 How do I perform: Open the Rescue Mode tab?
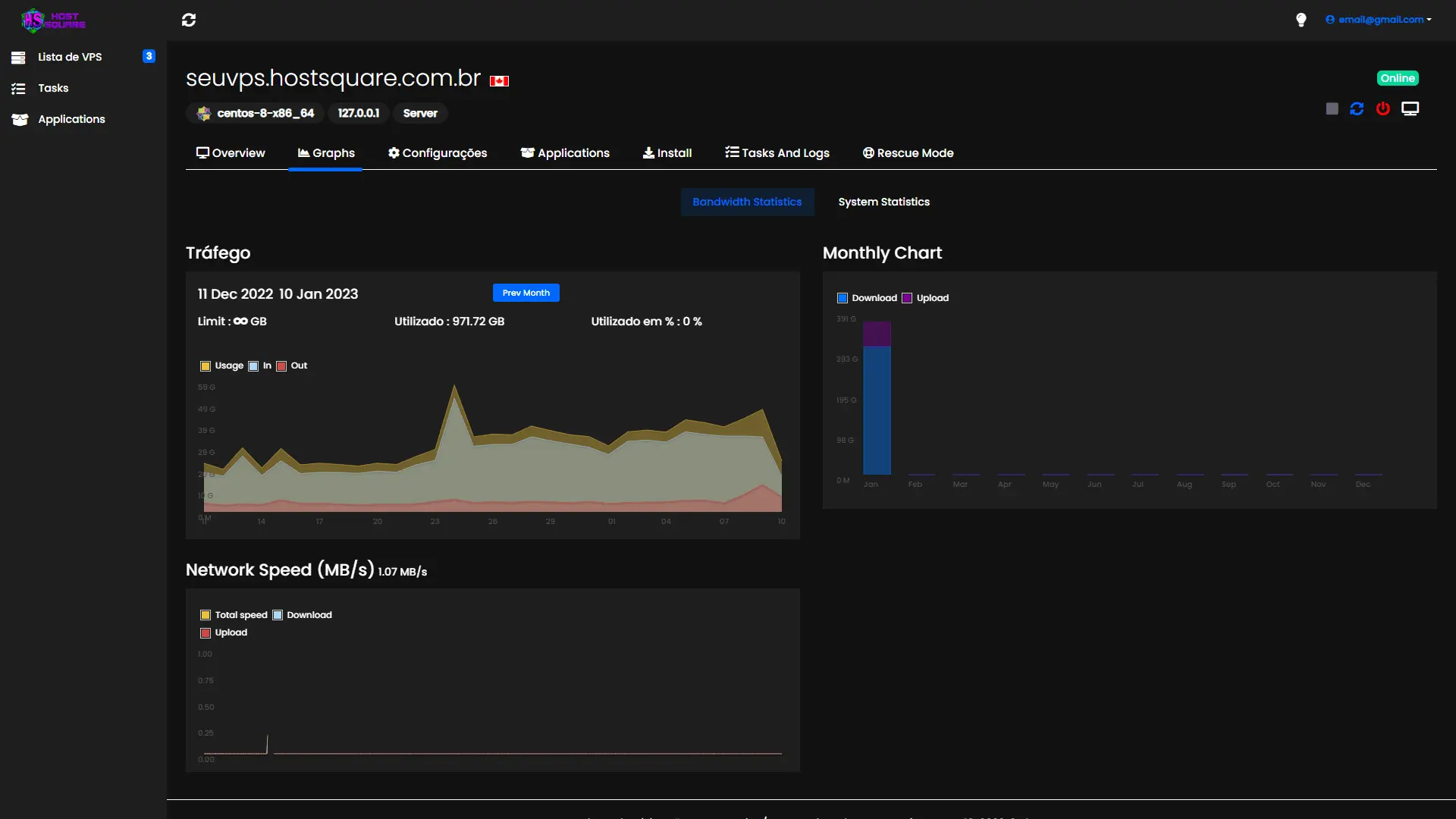908,153
